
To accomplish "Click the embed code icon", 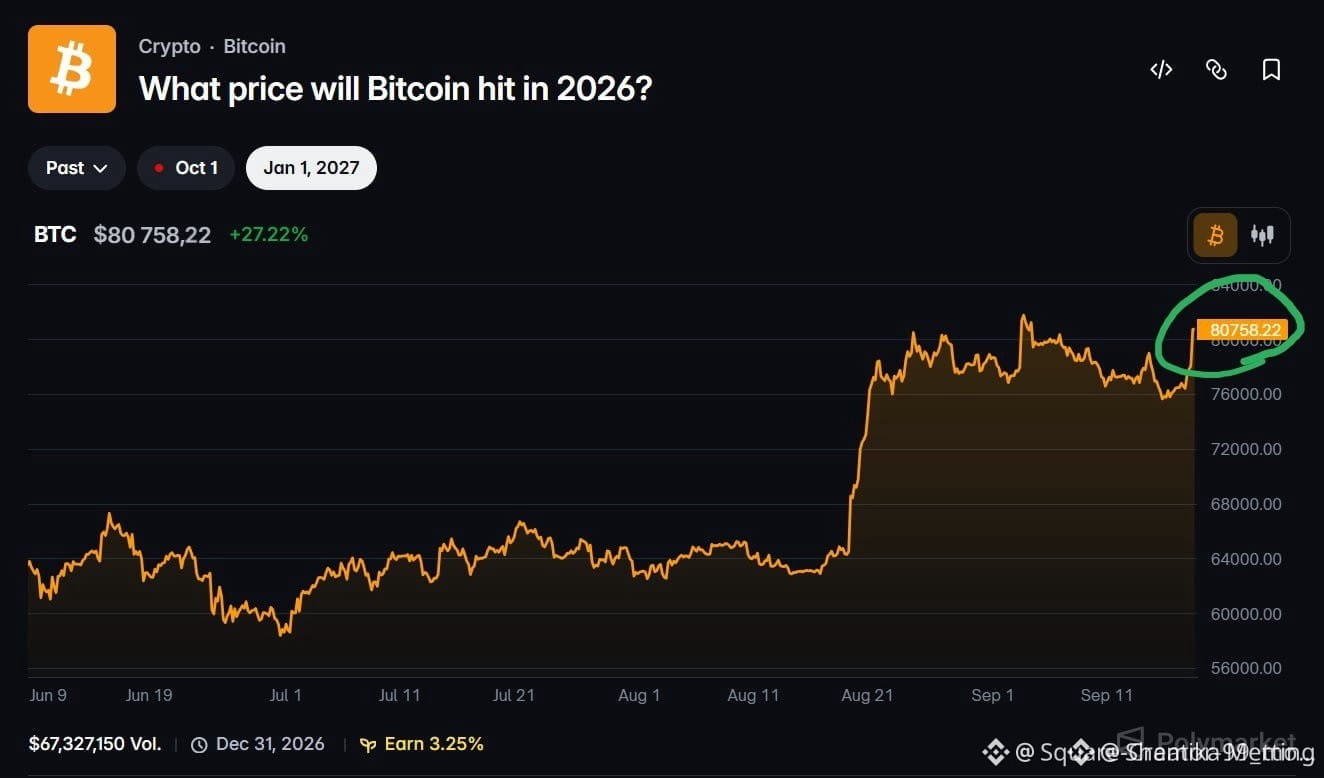I will click(1161, 69).
